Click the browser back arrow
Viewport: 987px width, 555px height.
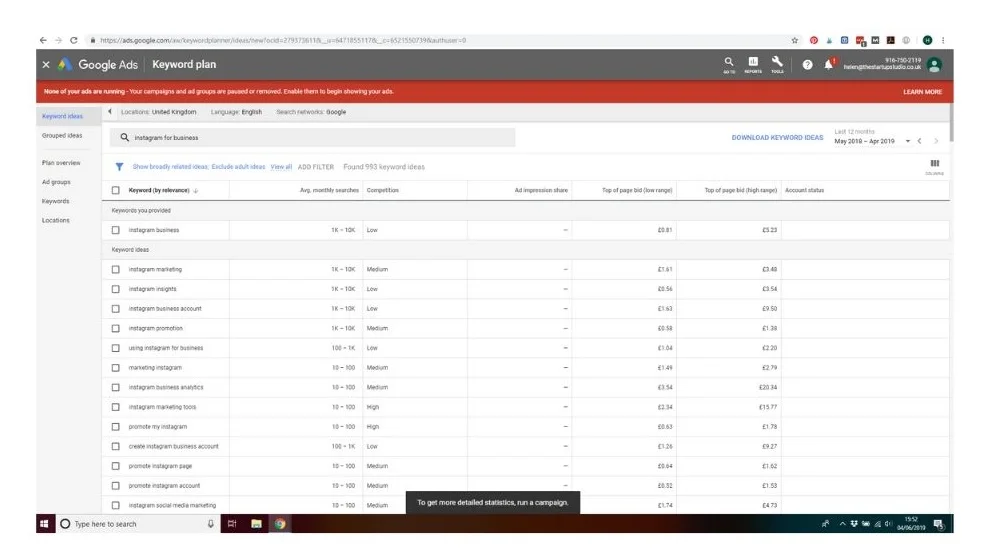pyautogui.click(x=43, y=40)
